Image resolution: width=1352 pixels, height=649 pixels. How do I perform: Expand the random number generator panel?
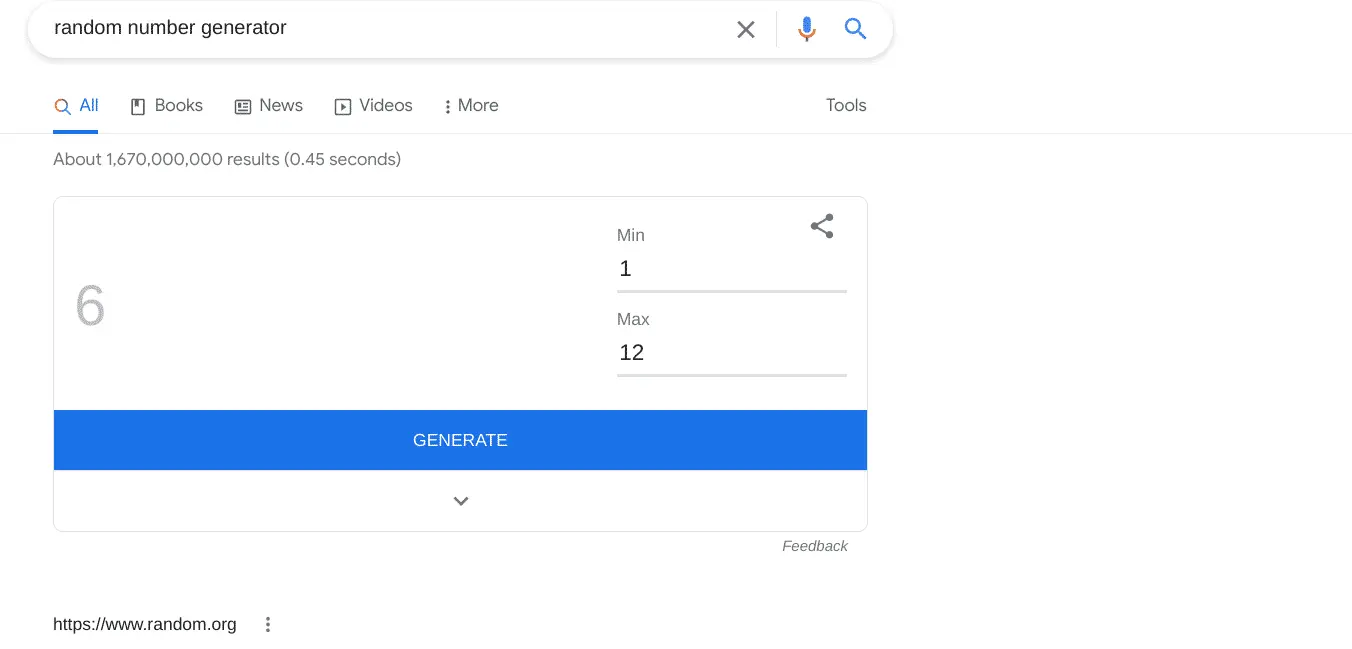tap(460, 501)
